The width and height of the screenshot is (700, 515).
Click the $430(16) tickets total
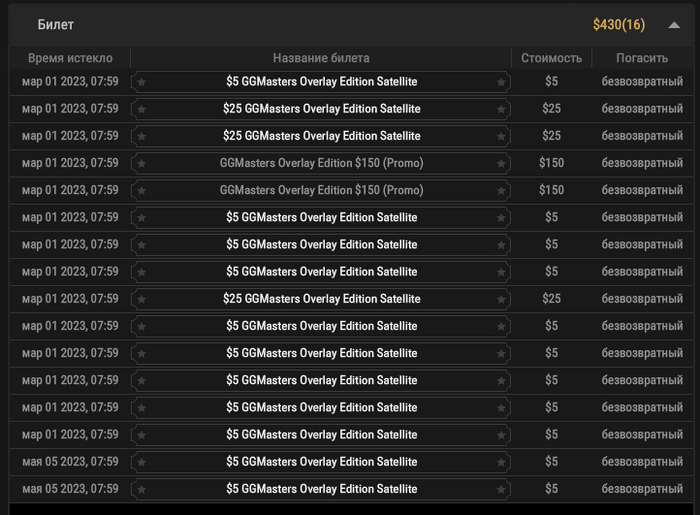pos(619,25)
